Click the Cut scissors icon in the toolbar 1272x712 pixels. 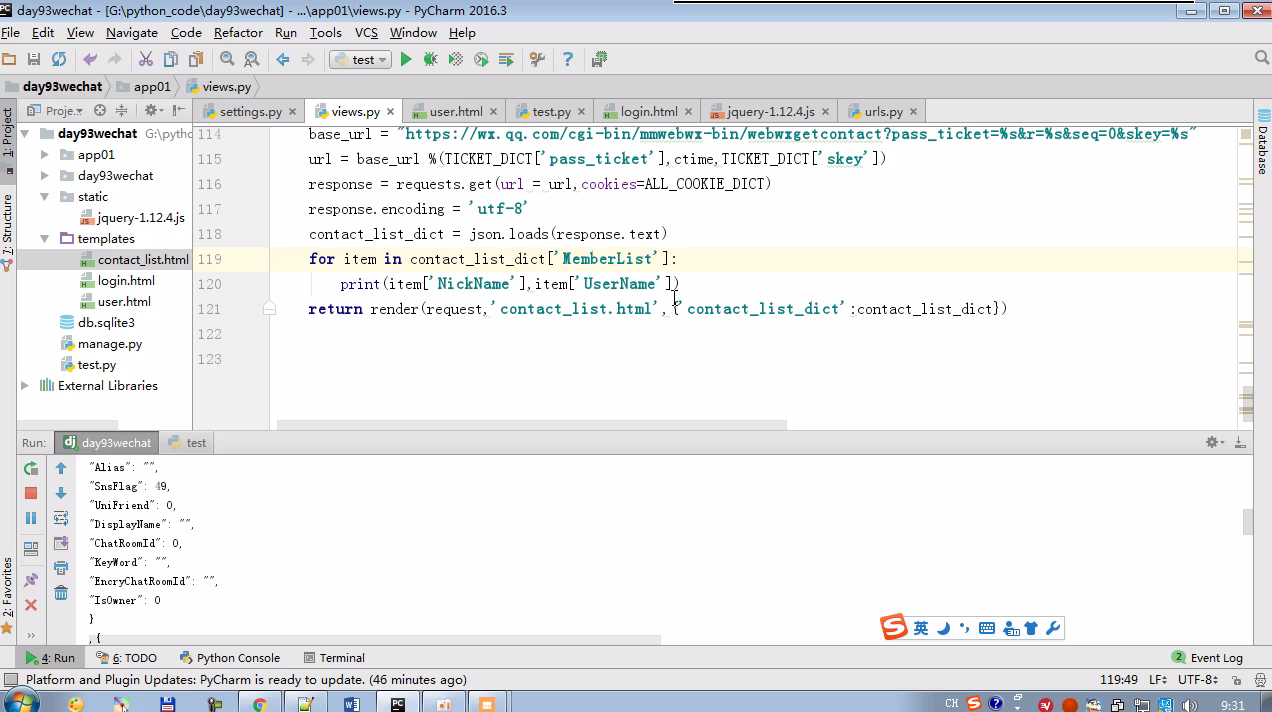pos(146,60)
